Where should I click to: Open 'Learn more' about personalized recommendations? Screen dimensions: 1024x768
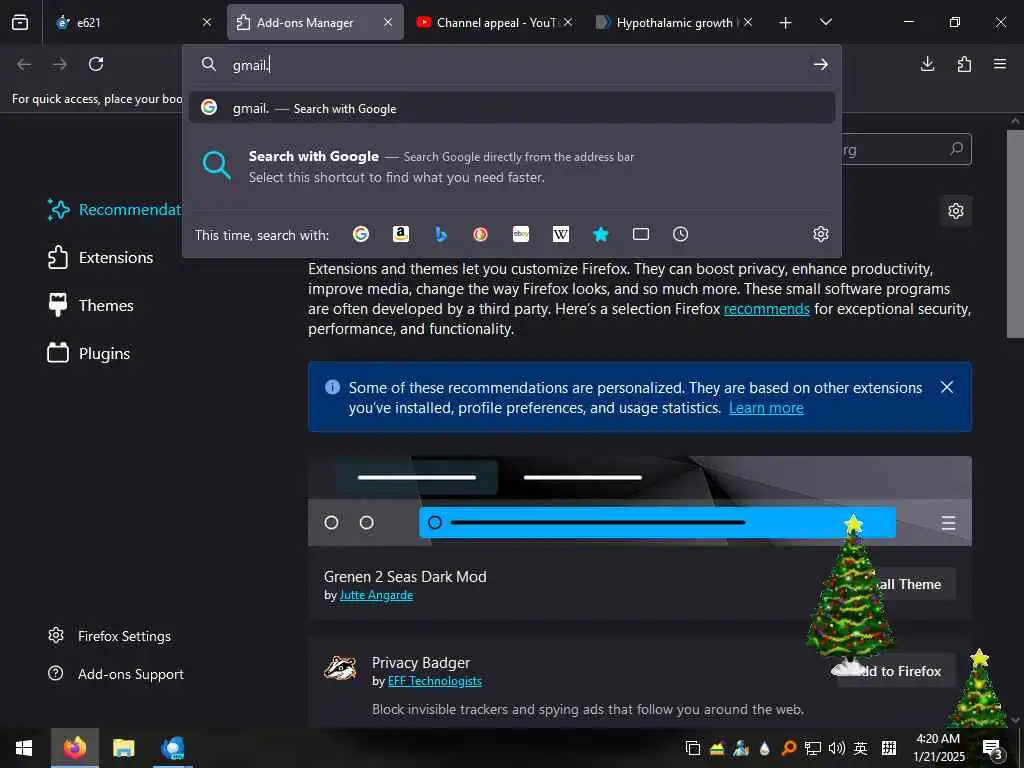766,408
